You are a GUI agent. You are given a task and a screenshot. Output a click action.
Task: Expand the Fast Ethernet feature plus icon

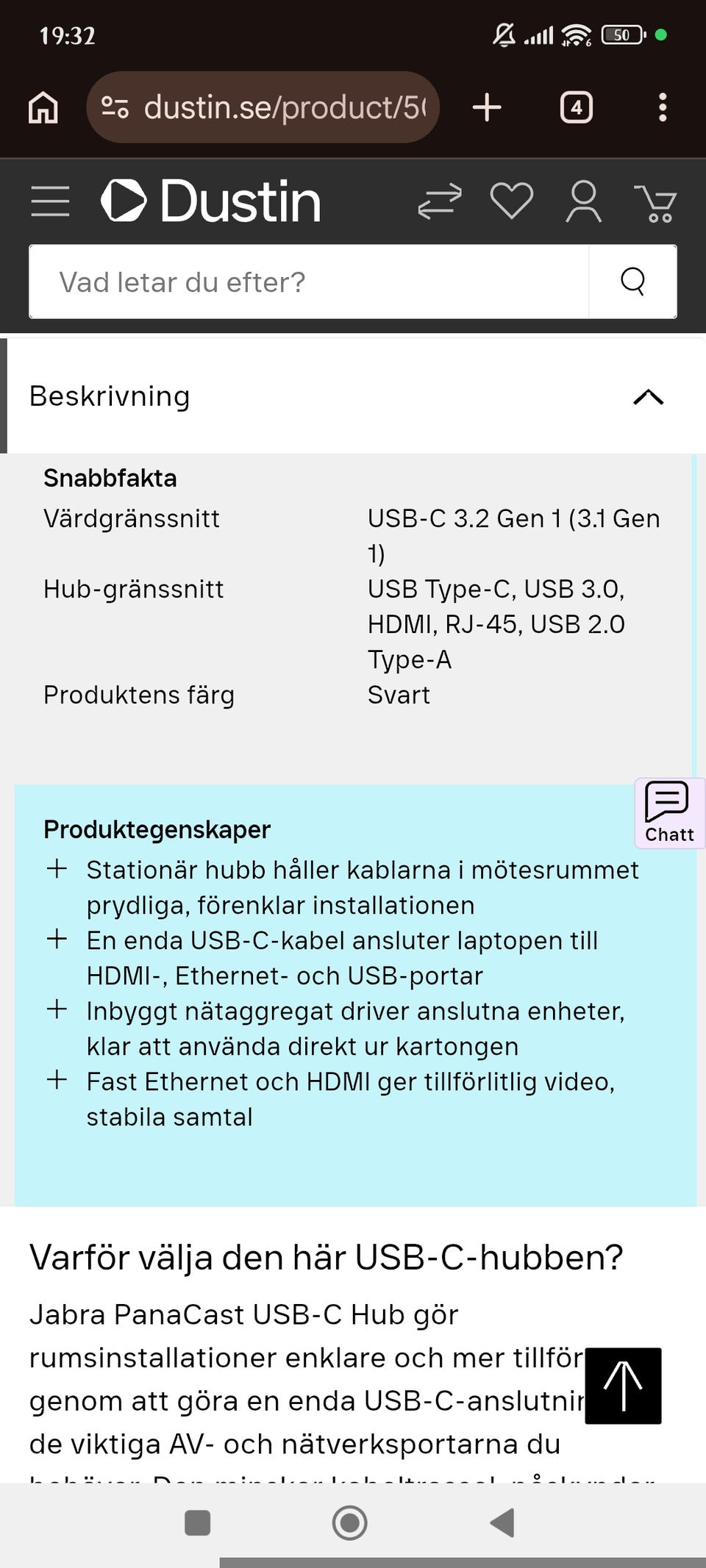tap(57, 1081)
